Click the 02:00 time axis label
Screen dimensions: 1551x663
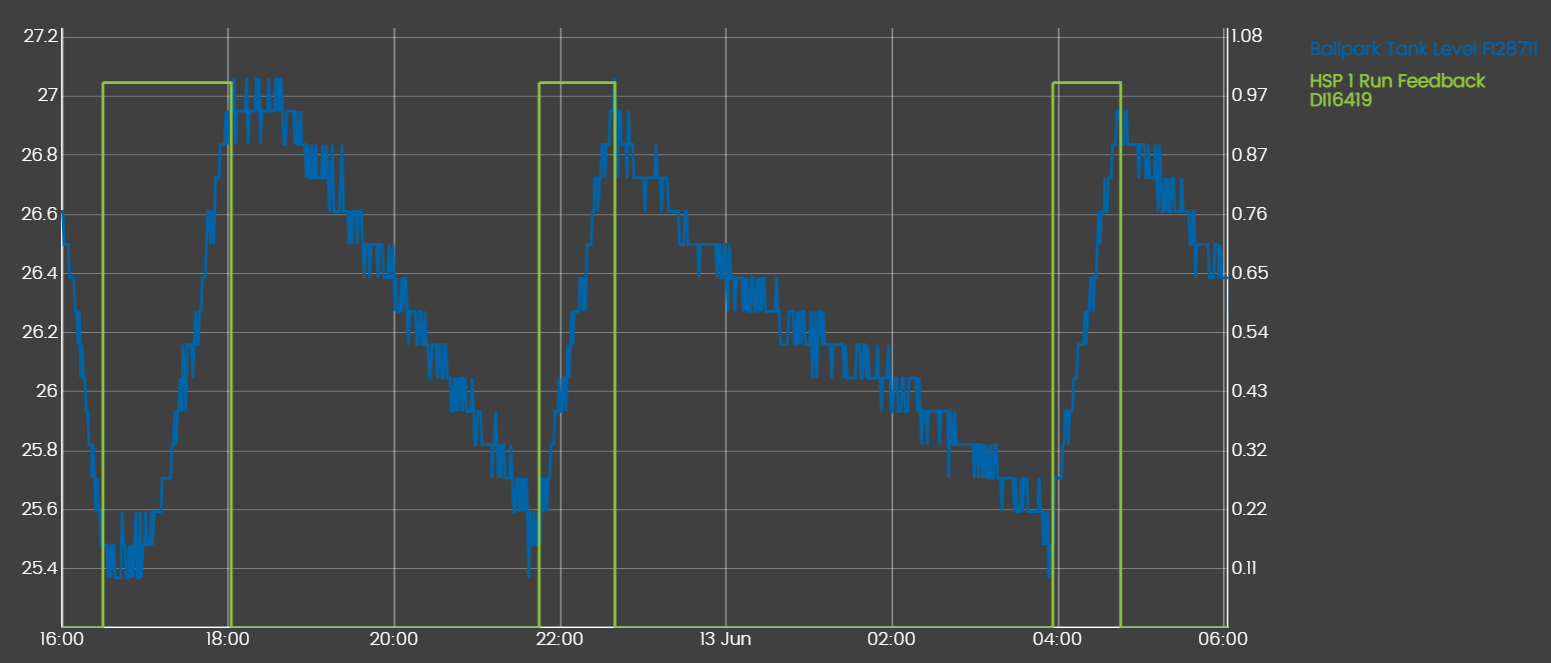[892, 639]
